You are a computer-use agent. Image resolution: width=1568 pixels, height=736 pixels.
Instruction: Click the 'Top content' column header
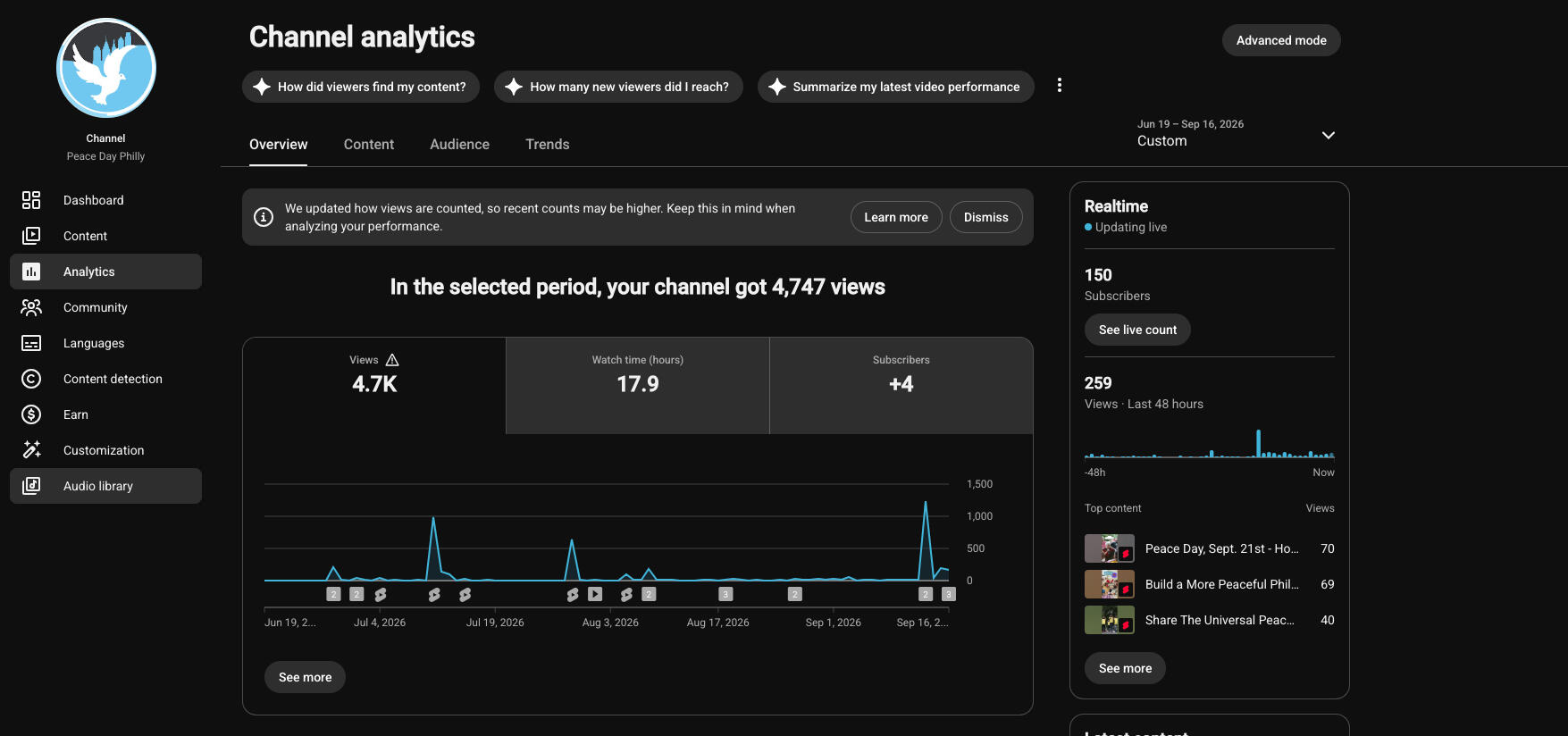point(1113,508)
